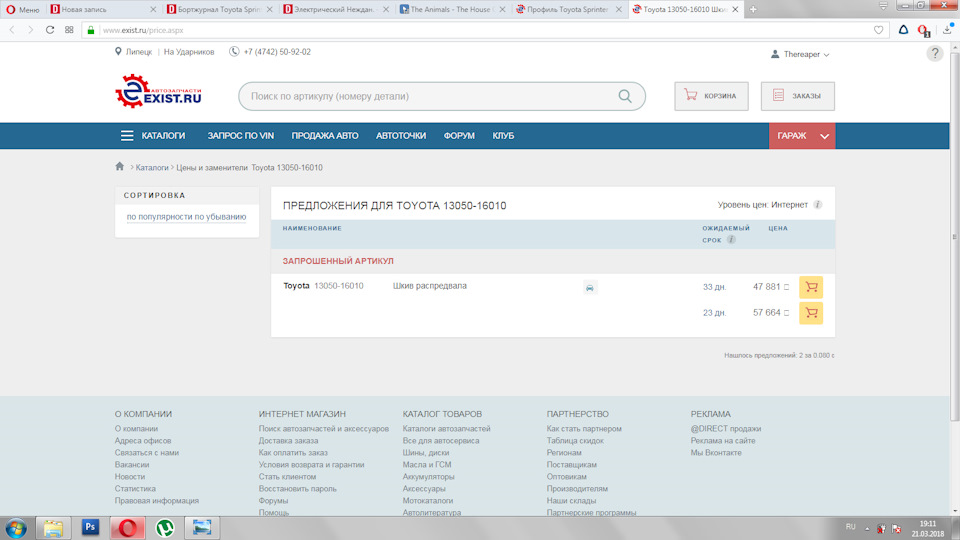Switch to Профиль Toyota Sprinter tab
The image size is (960, 540).
pos(568,9)
